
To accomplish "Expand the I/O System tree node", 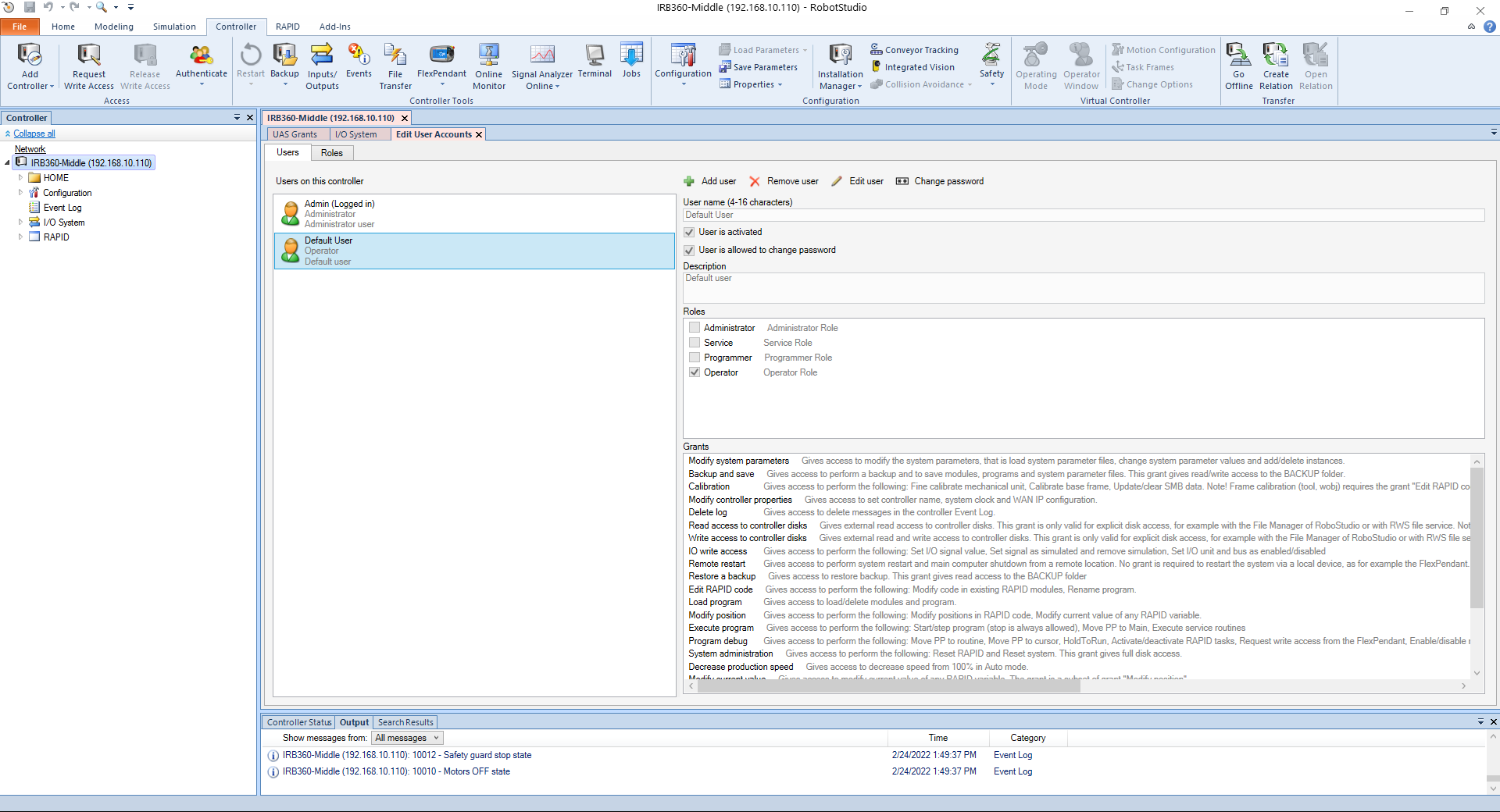I will pos(20,223).
